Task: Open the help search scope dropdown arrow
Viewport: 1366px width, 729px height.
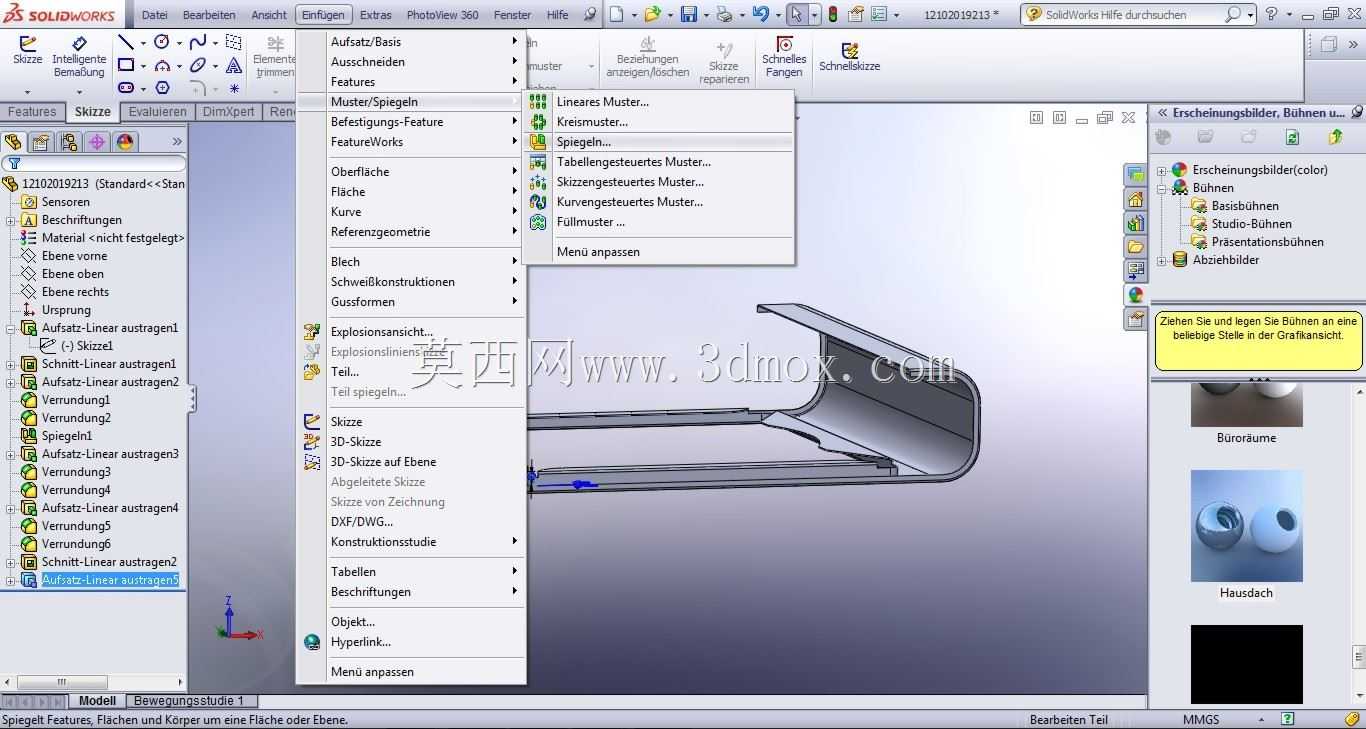Action: (x=1251, y=15)
